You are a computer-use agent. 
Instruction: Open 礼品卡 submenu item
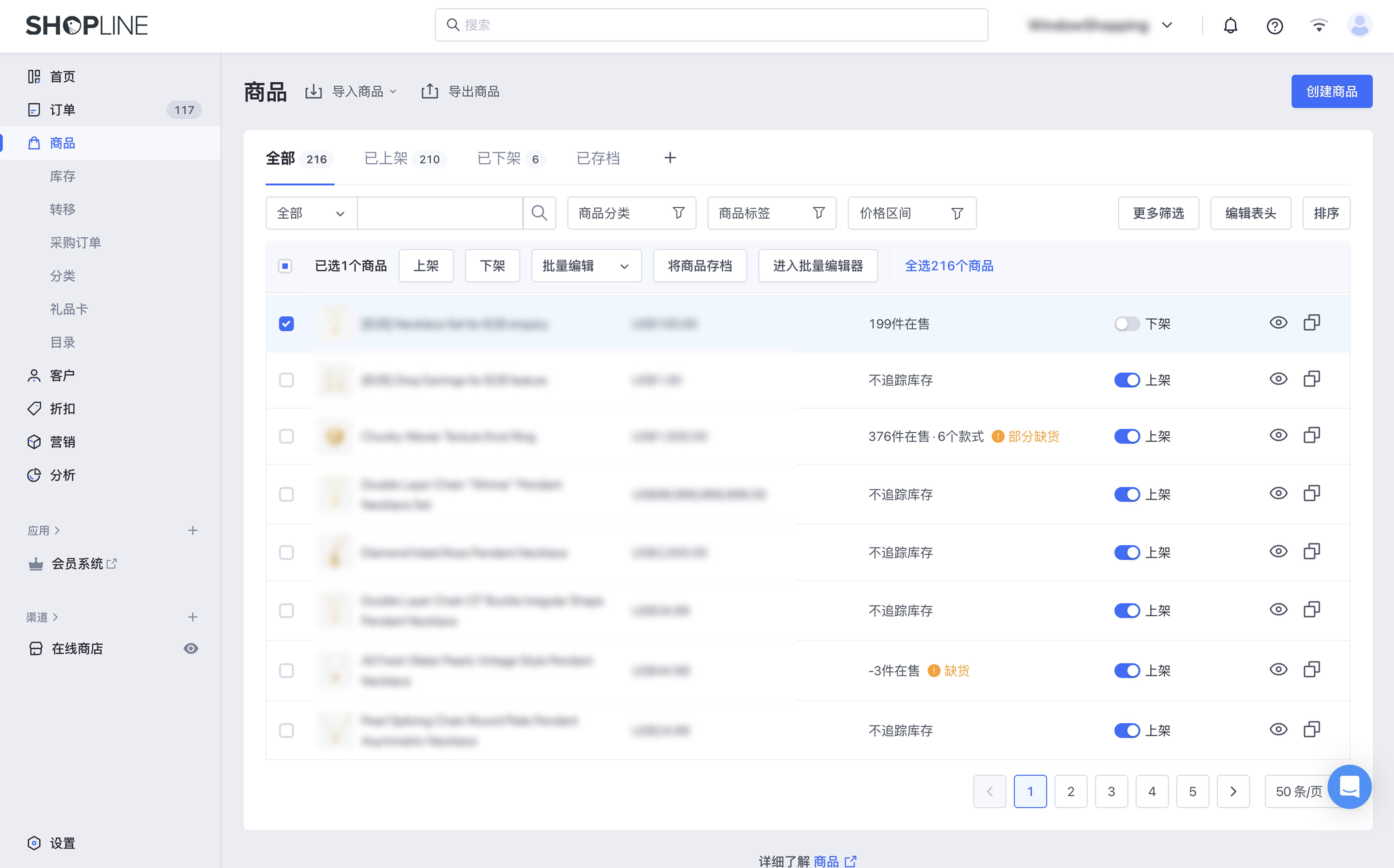pos(69,309)
